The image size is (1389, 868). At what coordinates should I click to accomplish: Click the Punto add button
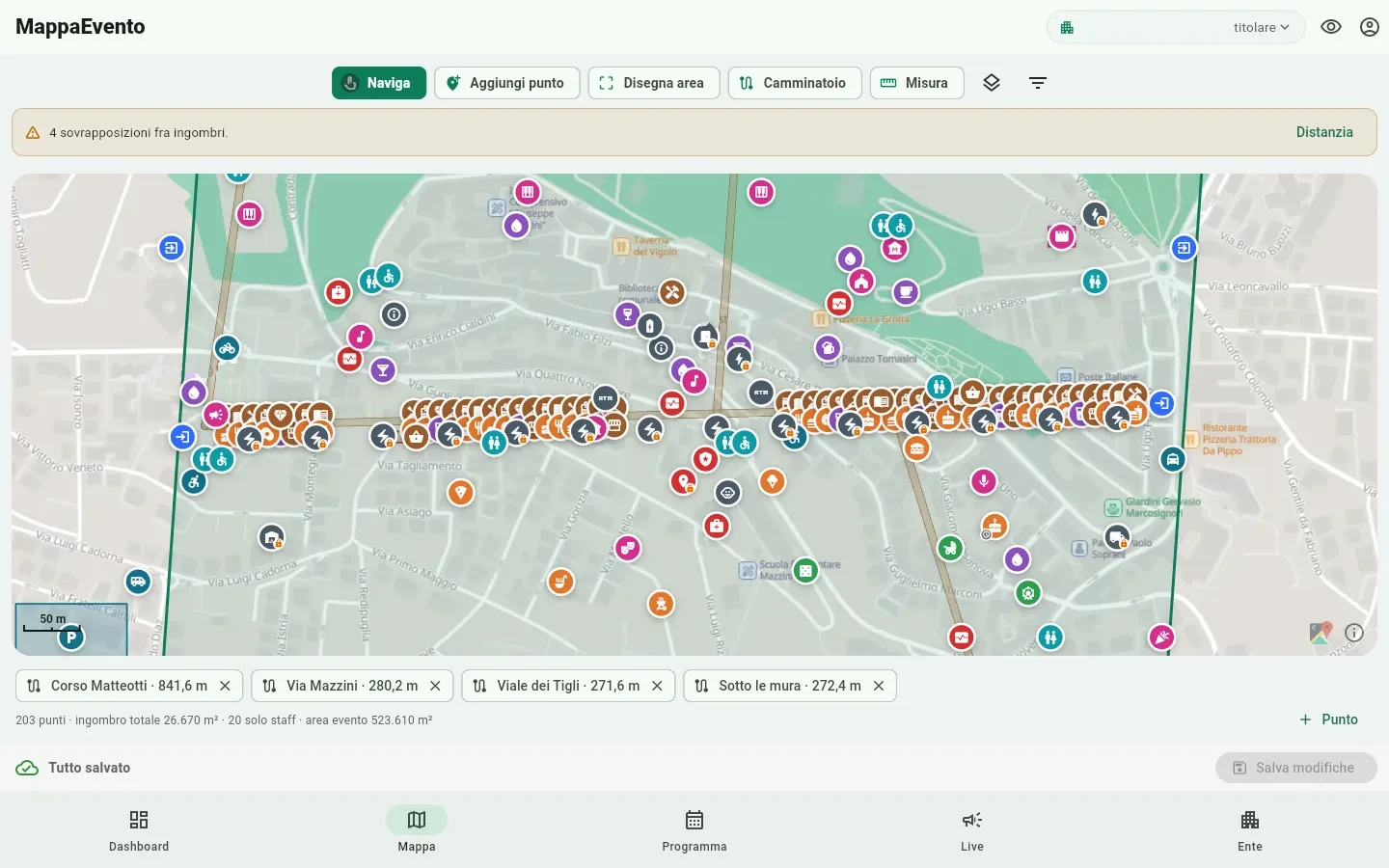point(1328,719)
